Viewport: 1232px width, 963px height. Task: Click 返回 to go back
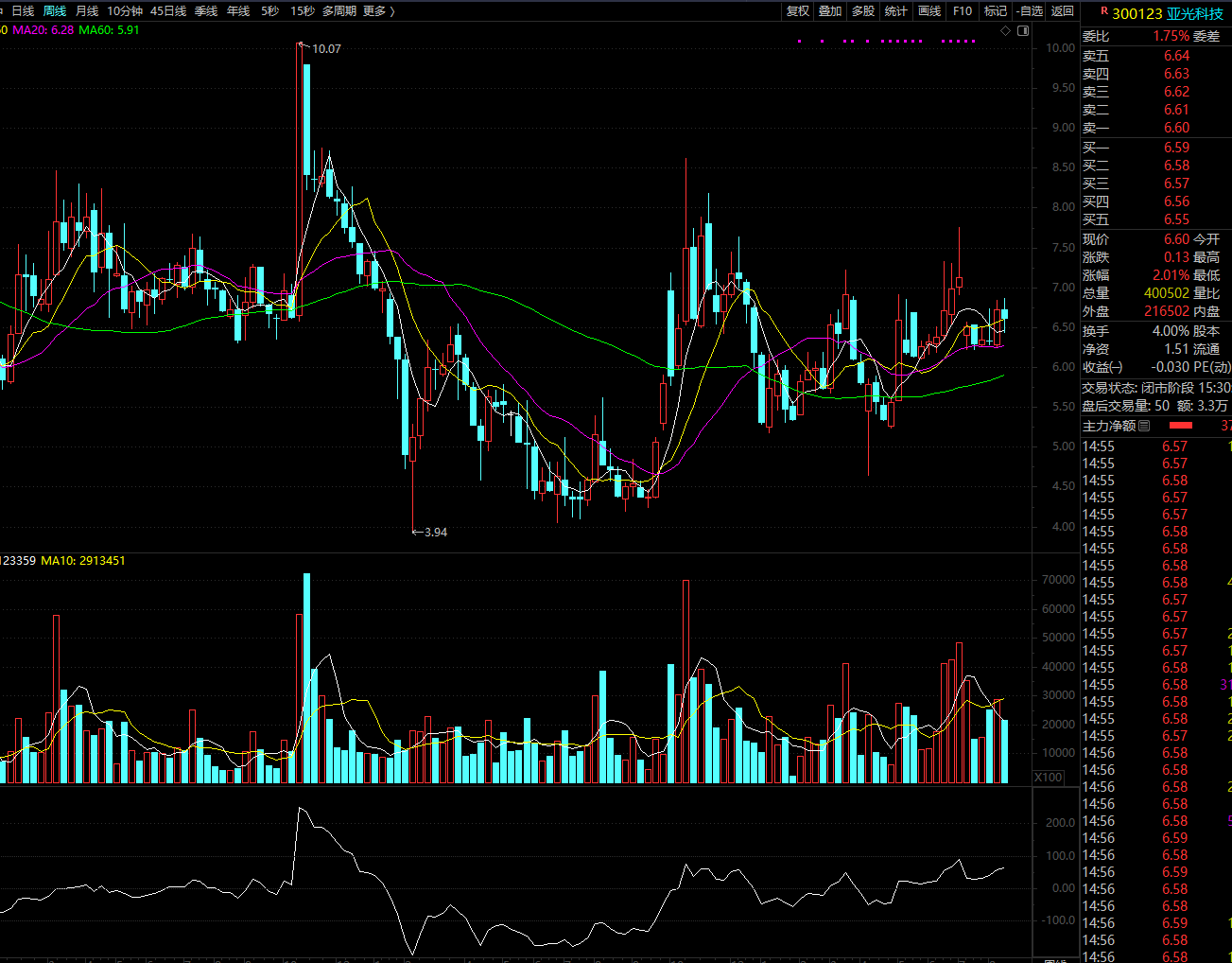(x=1063, y=10)
